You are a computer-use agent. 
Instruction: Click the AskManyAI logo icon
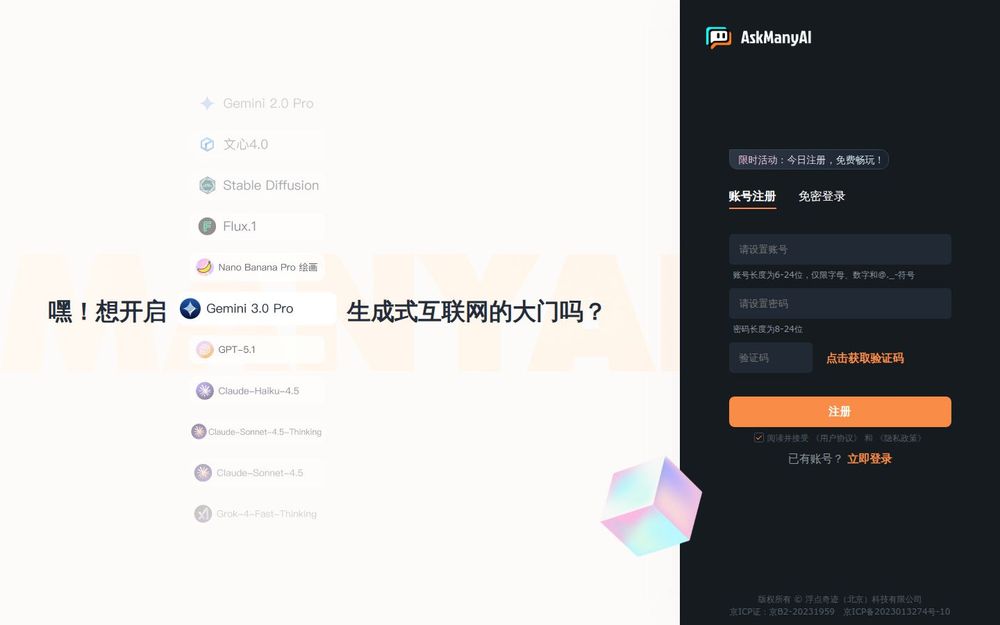point(718,38)
